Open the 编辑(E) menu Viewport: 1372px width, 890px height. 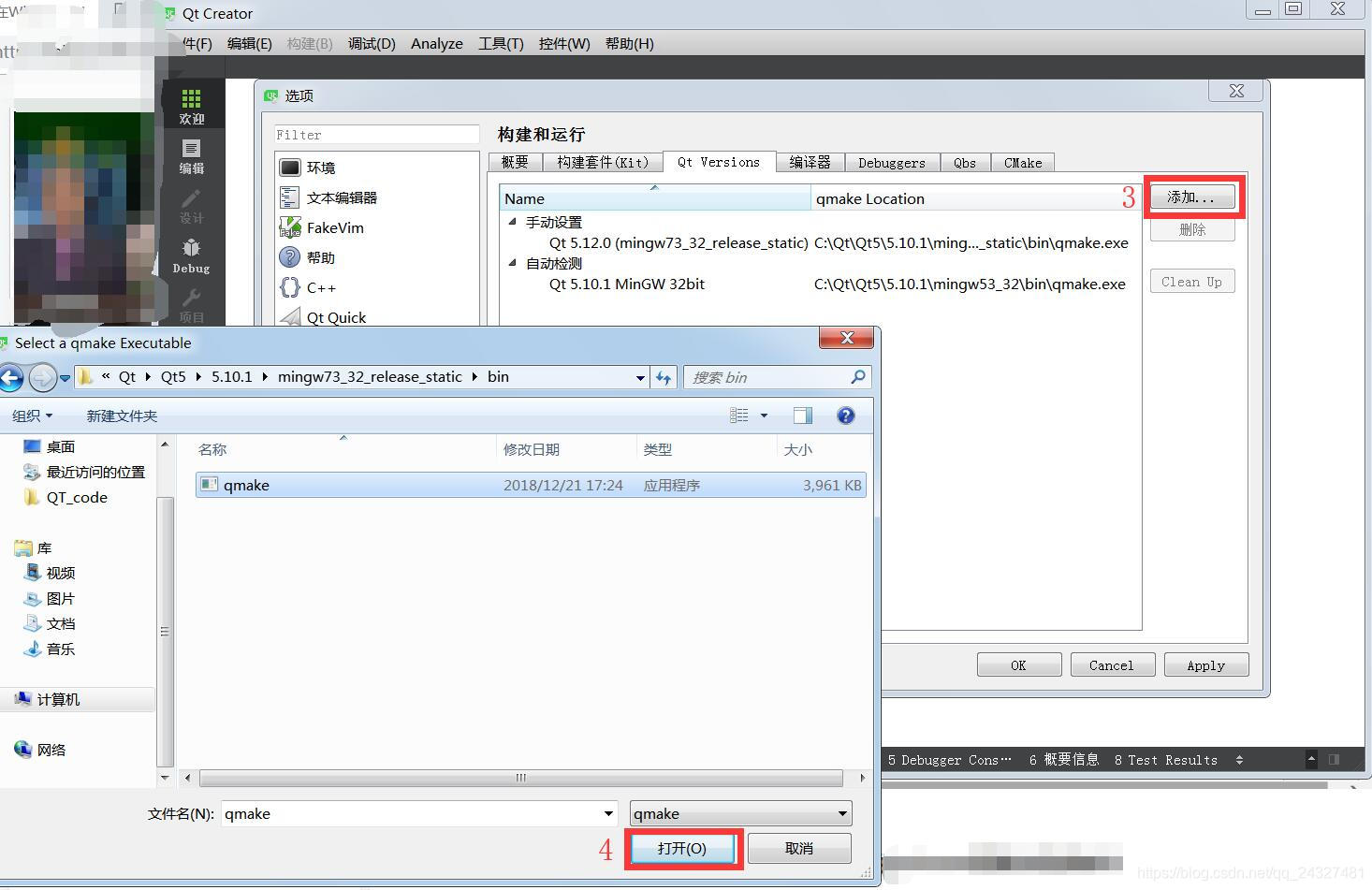point(250,43)
